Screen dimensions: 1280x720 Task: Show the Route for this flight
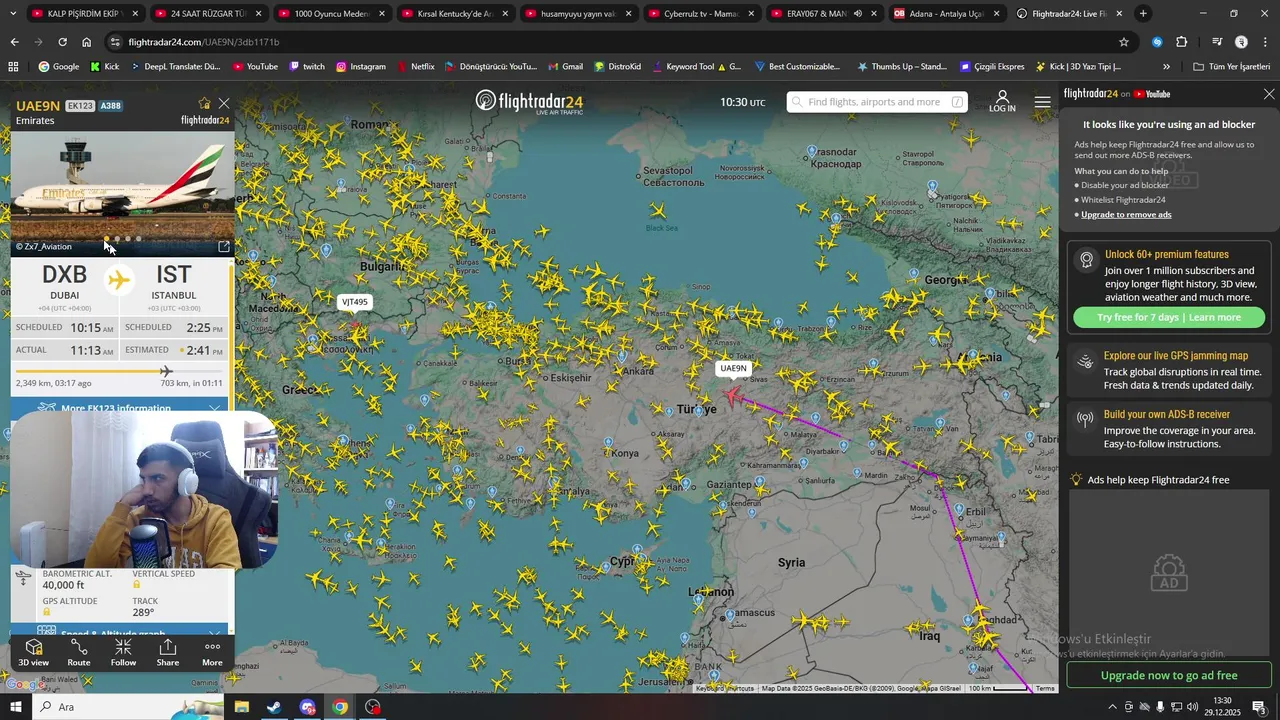pyautogui.click(x=79, y=652)
